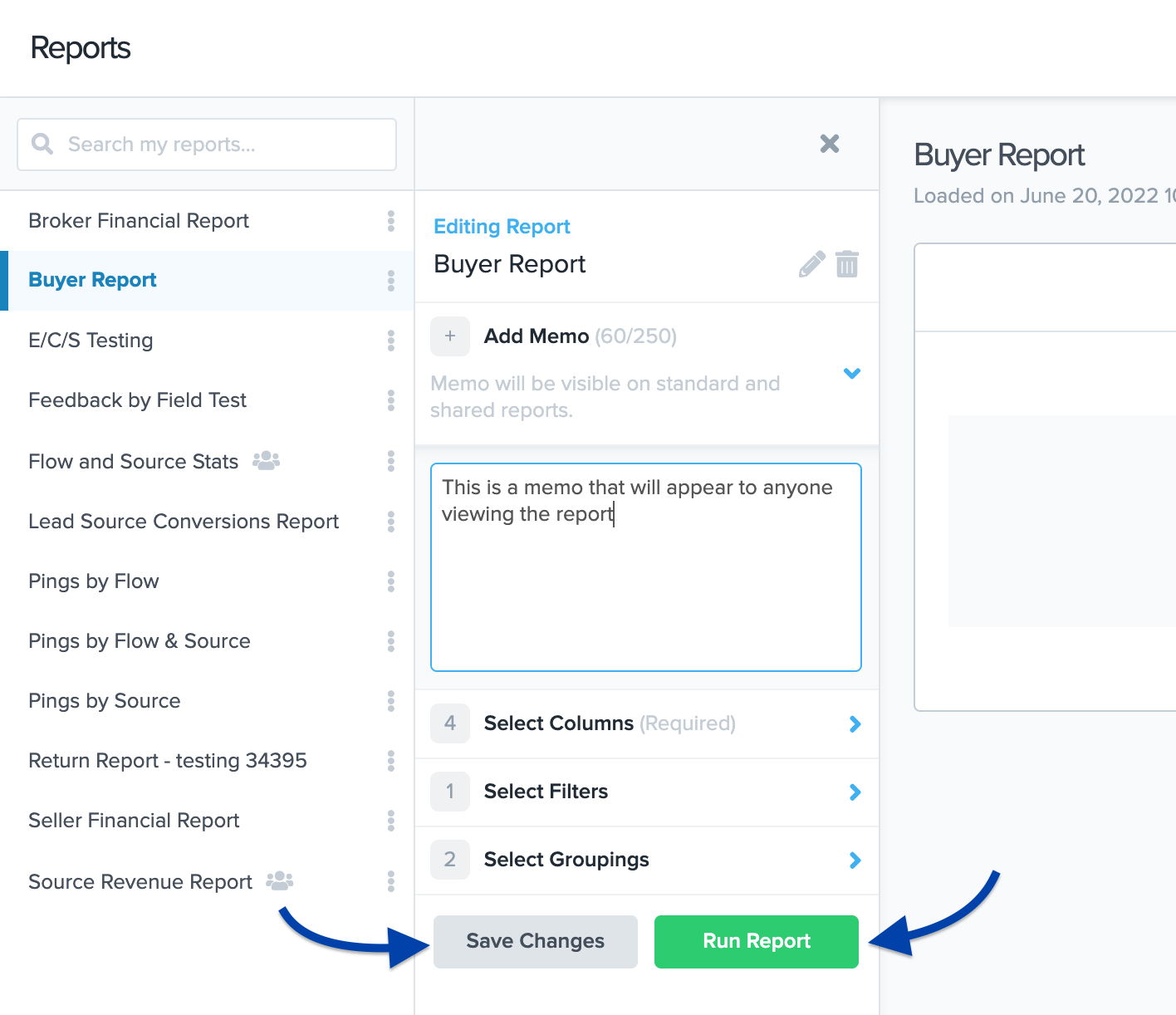Screen dimensions: 1176x1015
Task: Open the Lead Source Conversions Report
Action: pyautogui.click(x=184, y=522)
